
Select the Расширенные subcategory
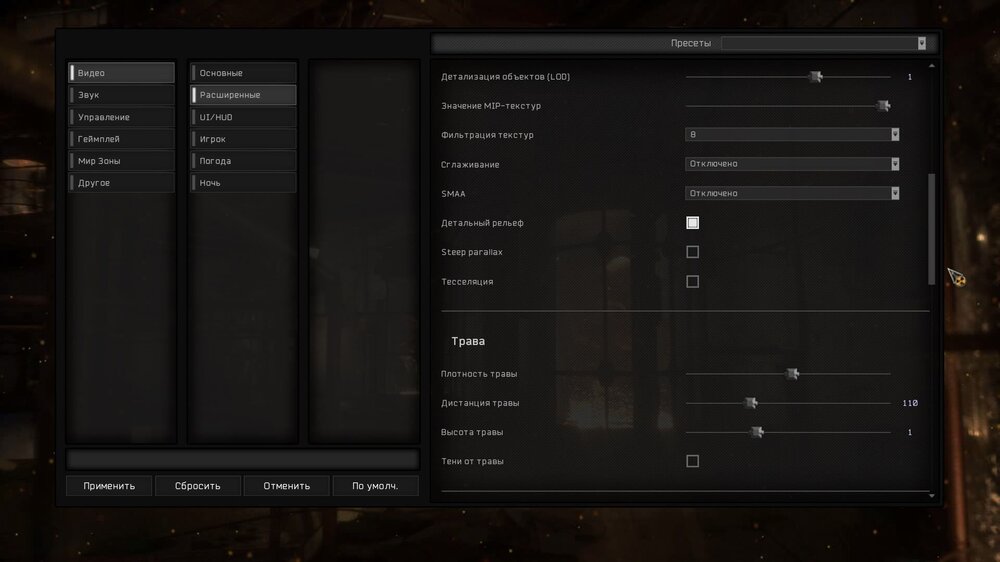click(243, 95)
